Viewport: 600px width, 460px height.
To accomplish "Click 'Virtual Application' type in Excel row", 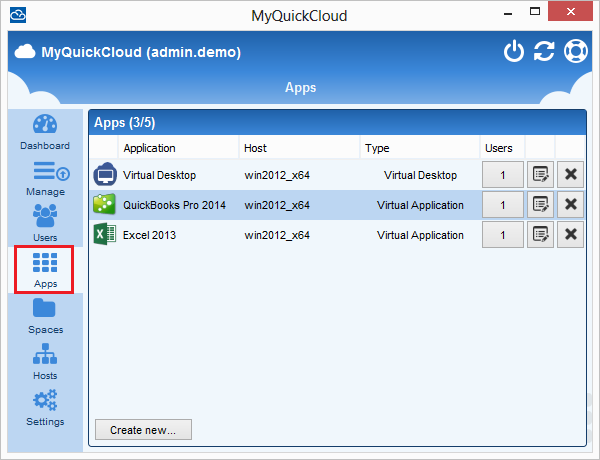I will tap(420, 235).
